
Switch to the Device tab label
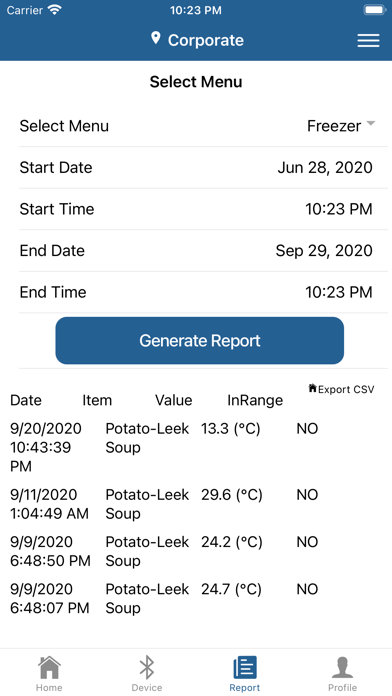coord(147,688)
